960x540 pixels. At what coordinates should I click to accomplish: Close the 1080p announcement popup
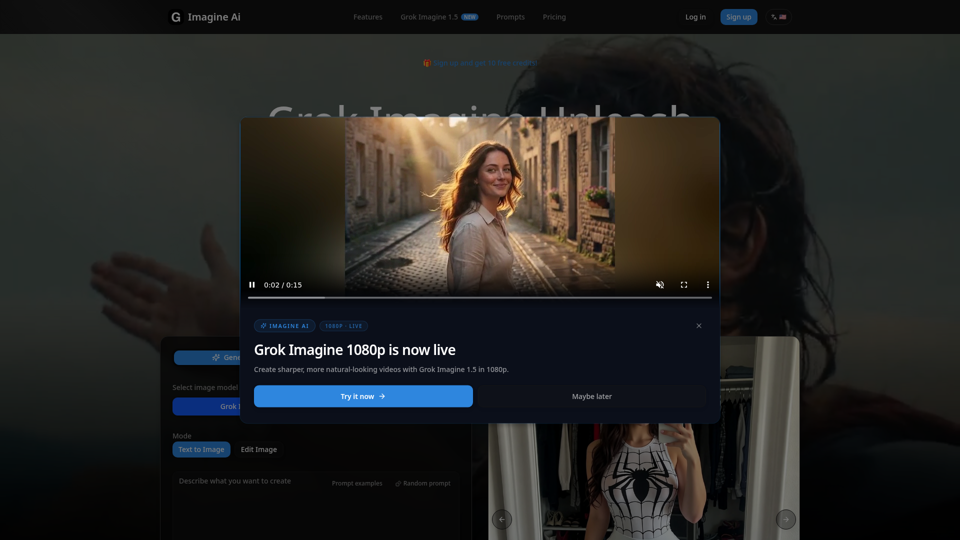(x=699, y=326)
